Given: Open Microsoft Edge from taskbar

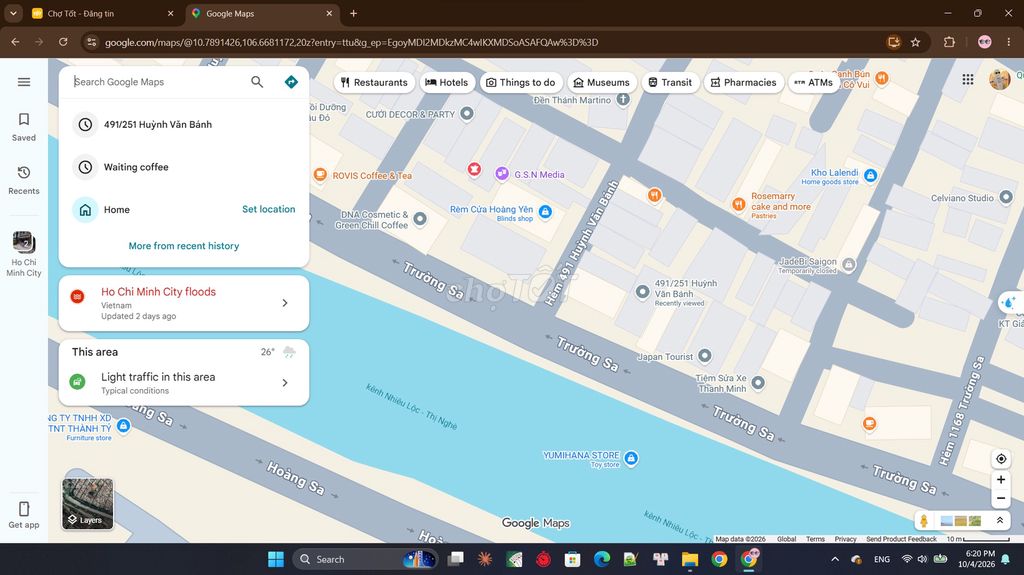Looking at the screenshot, I should tap(601, 559).
